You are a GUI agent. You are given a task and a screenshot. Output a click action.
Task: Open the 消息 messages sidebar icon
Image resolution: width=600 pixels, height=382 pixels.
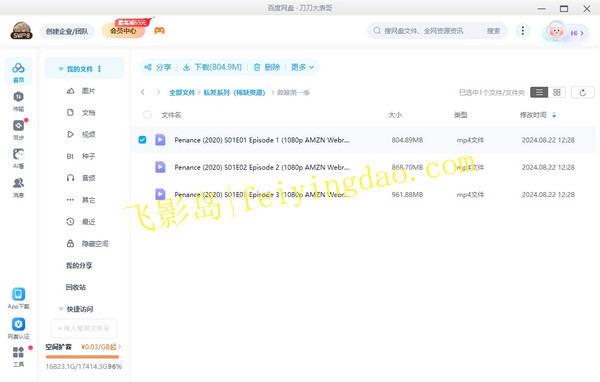[18, 187]
